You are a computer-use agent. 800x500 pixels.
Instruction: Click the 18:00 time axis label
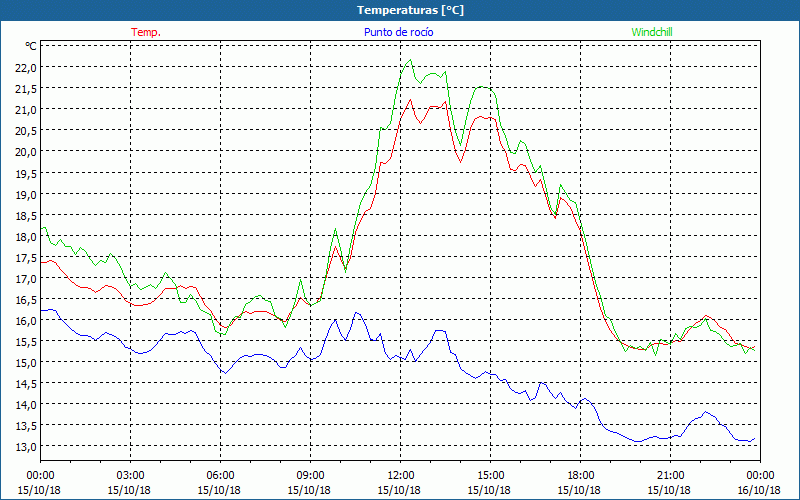pyautogui.click(x=581, y=475)
